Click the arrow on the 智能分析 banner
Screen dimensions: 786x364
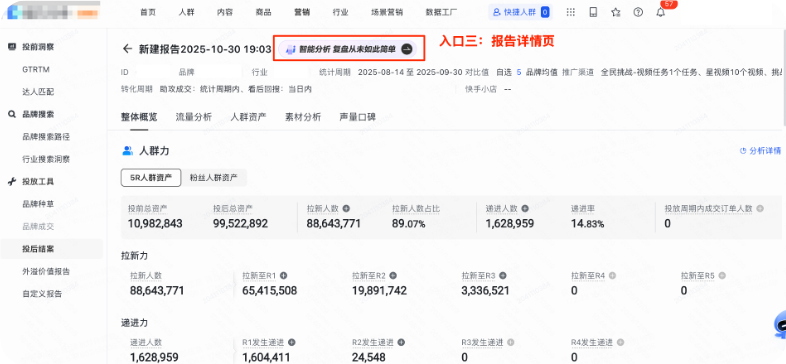[407, 49]
